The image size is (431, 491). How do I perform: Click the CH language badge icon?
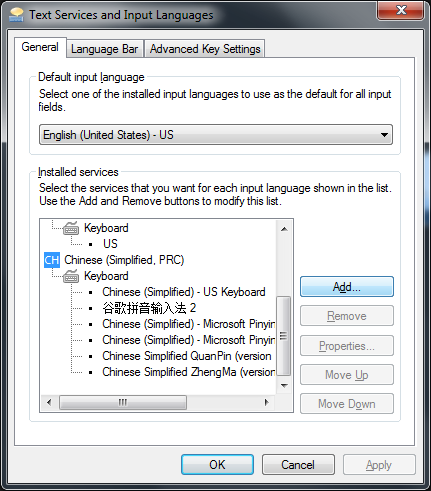[52, 260]
